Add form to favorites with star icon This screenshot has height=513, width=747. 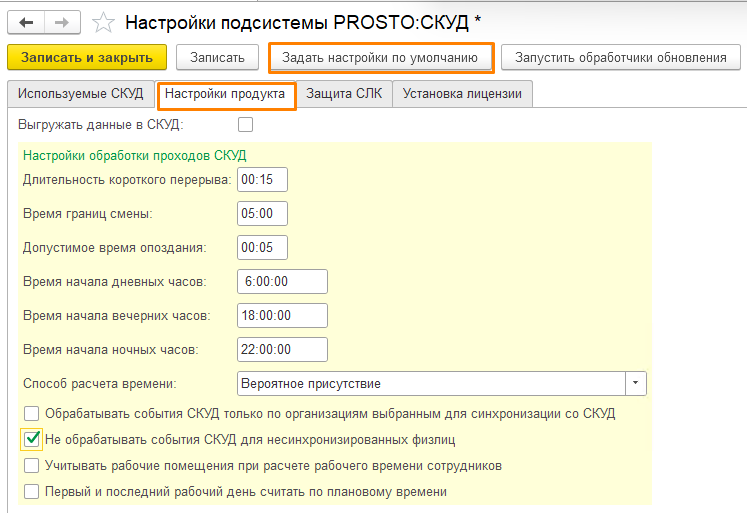[x=101, y=21]
